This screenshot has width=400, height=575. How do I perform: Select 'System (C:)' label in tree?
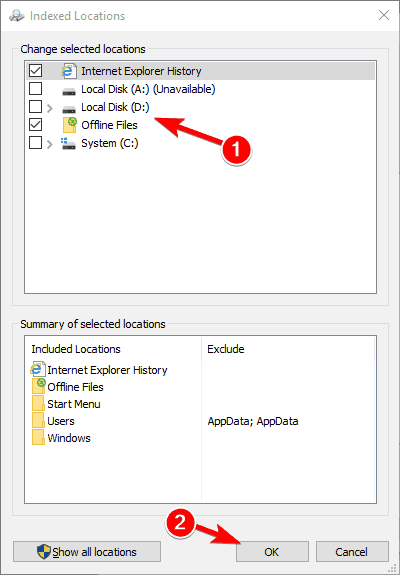point(110,143)
